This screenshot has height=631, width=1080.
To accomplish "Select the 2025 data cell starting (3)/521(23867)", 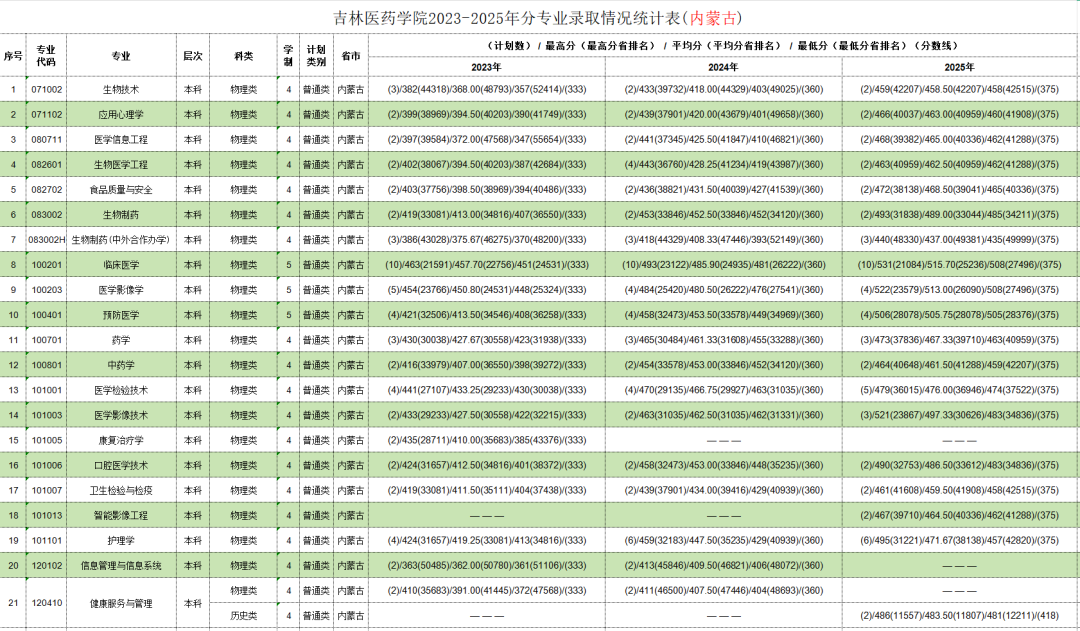I will (x=960, y=415).
